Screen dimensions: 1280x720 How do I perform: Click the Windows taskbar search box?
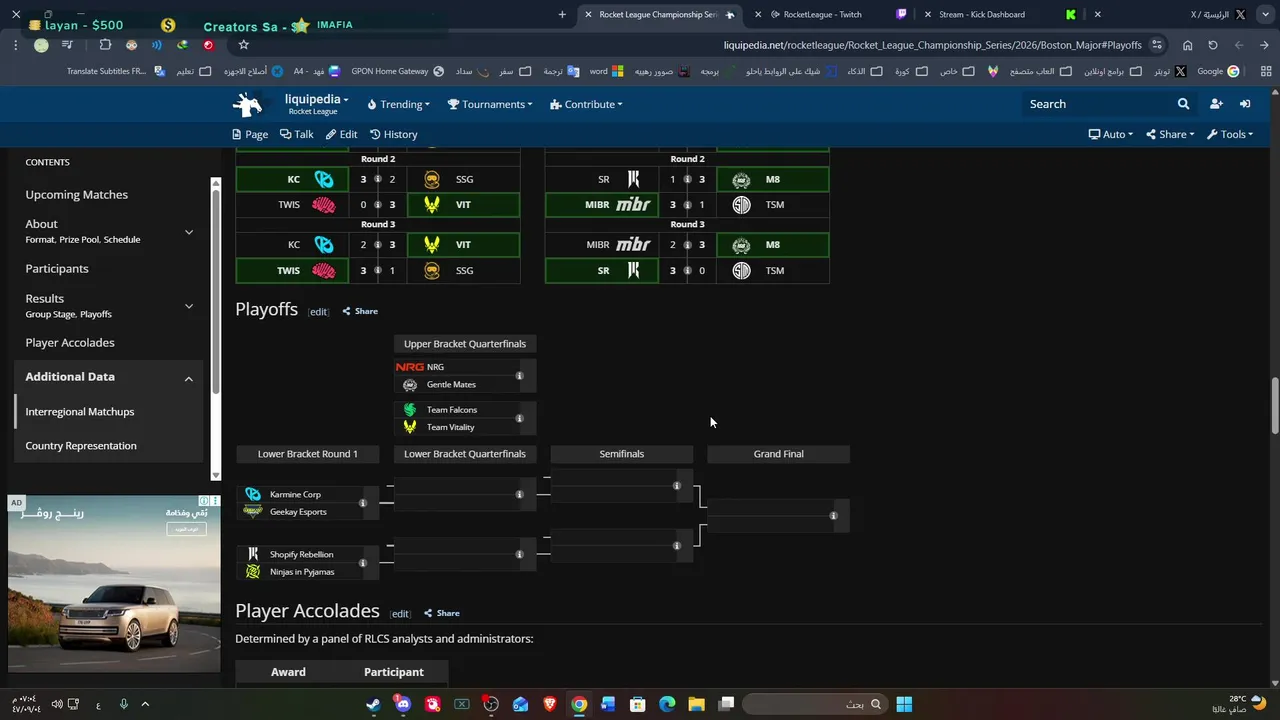point(813,704)
